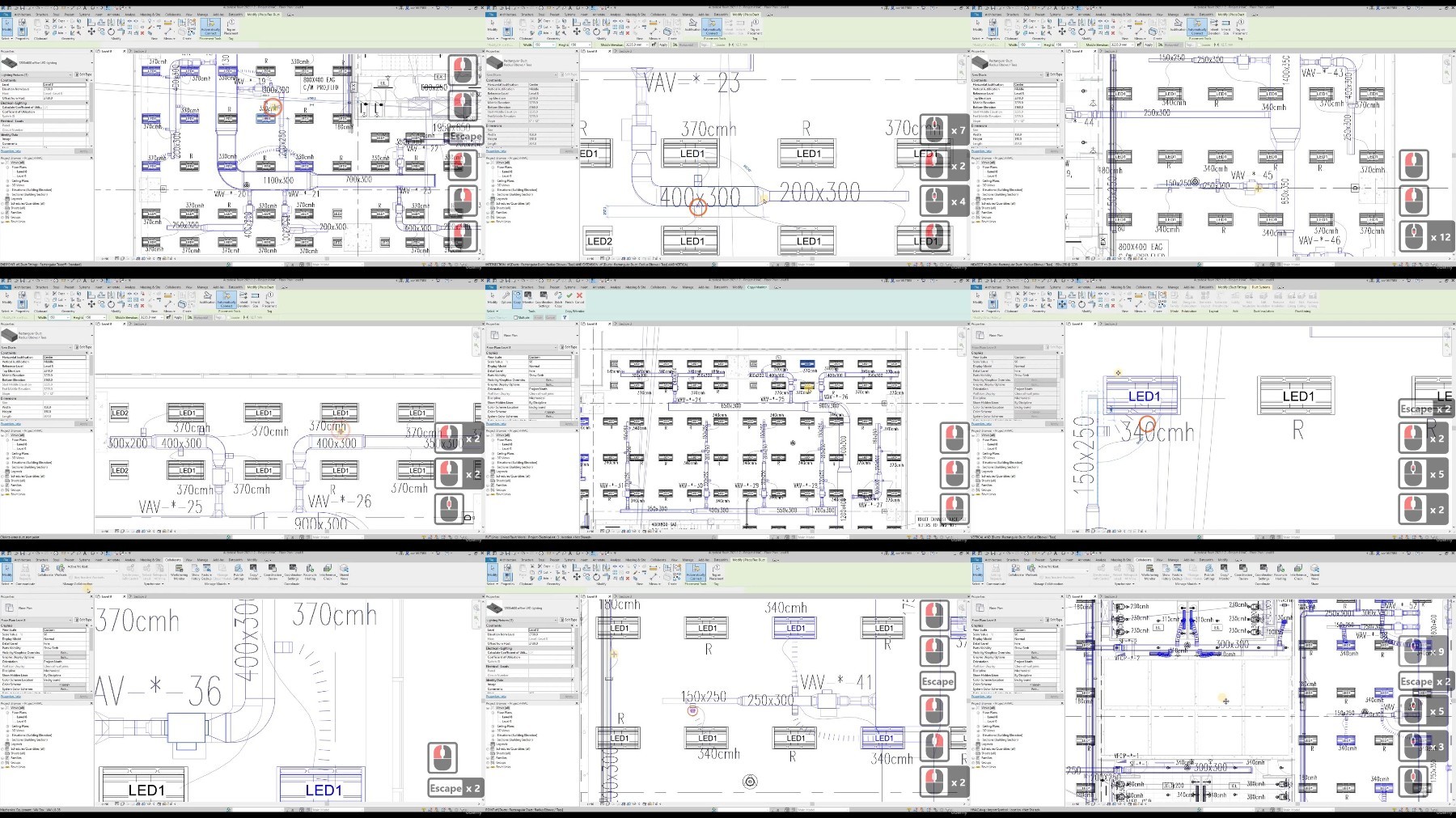
Task: Switch to Level 8 view tab in Copy/Monitor frame
Action: tap(592, 324)
